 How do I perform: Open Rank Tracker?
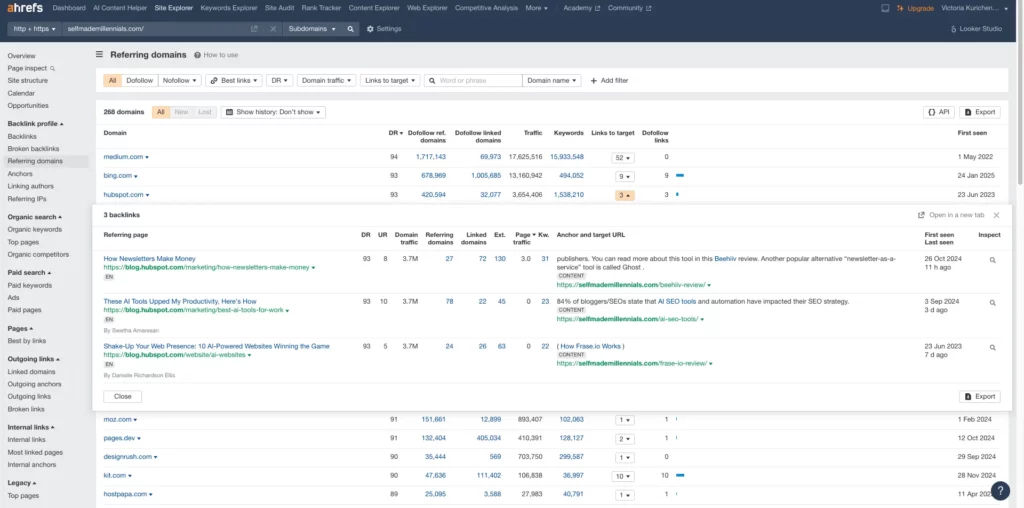click(321, 8)
